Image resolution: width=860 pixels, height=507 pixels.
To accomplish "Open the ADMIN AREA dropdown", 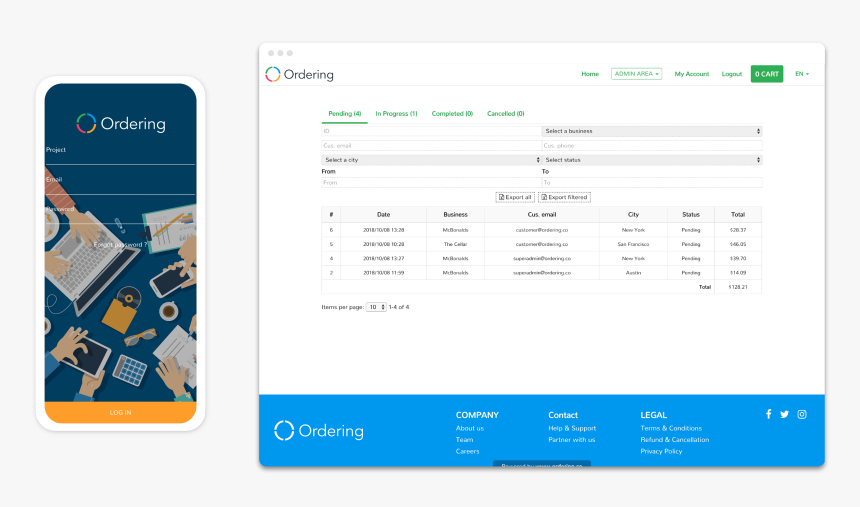I will click(x=636, y=74).
